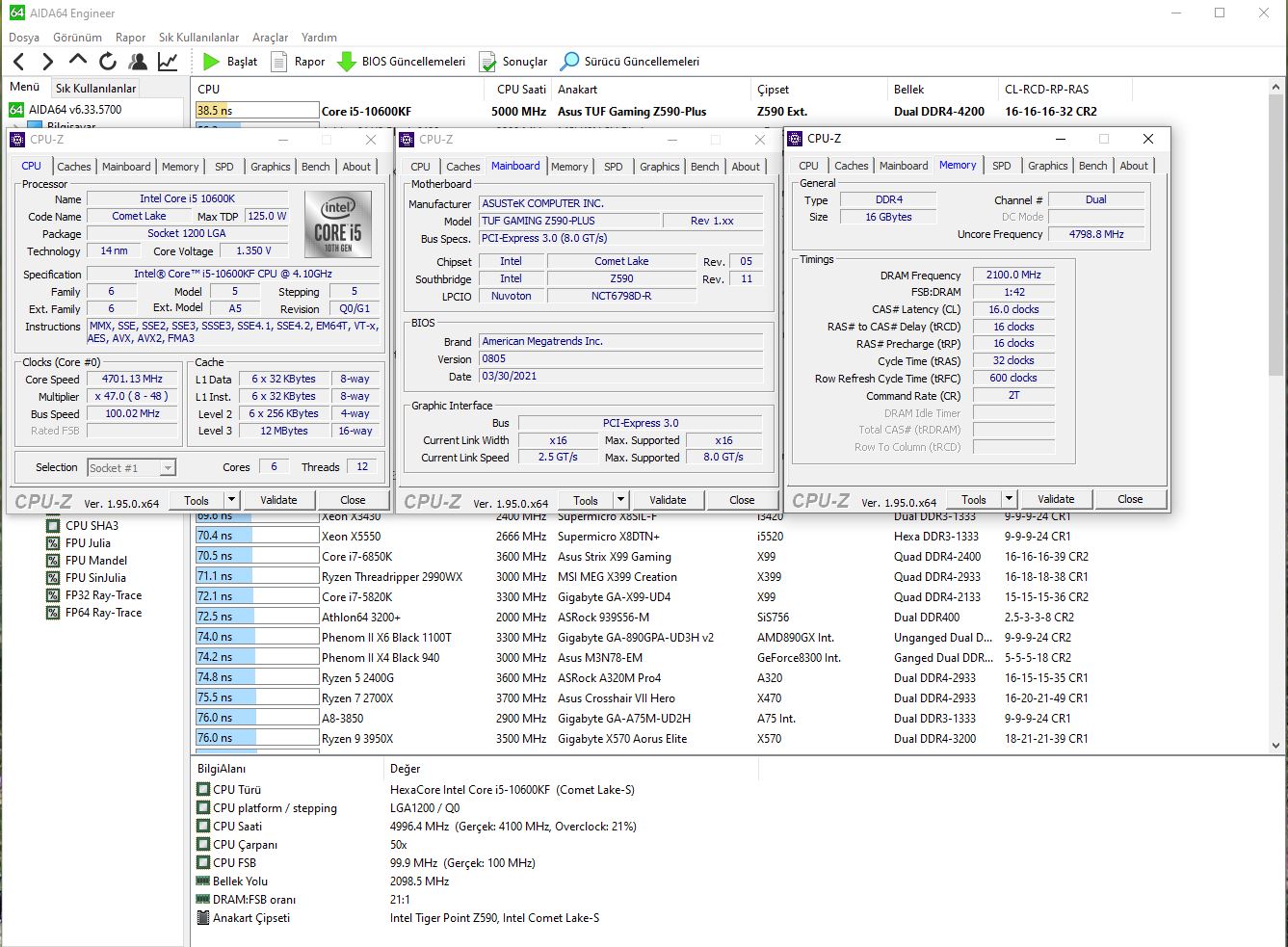This screenshot has height=947, width=1288.
Task: Open the Yardım menu
Action: [319, 38]
